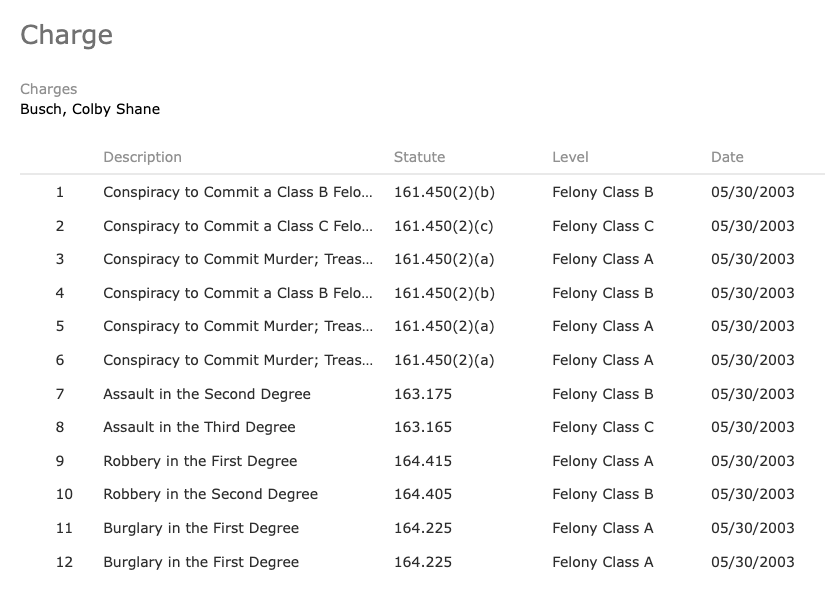Click statute 161.450(2)(b) in row 4
825x599 pixels.
coord(445,293)
